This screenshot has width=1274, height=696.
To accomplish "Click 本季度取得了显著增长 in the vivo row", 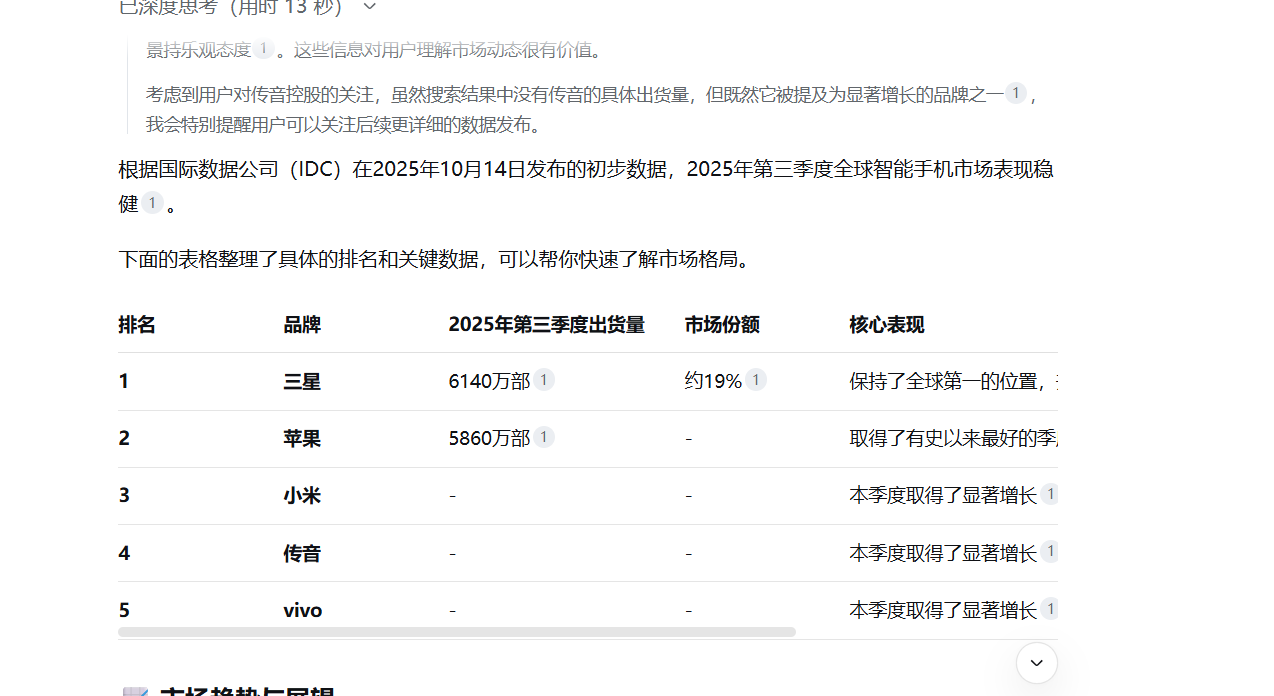I will coord(943,610).
